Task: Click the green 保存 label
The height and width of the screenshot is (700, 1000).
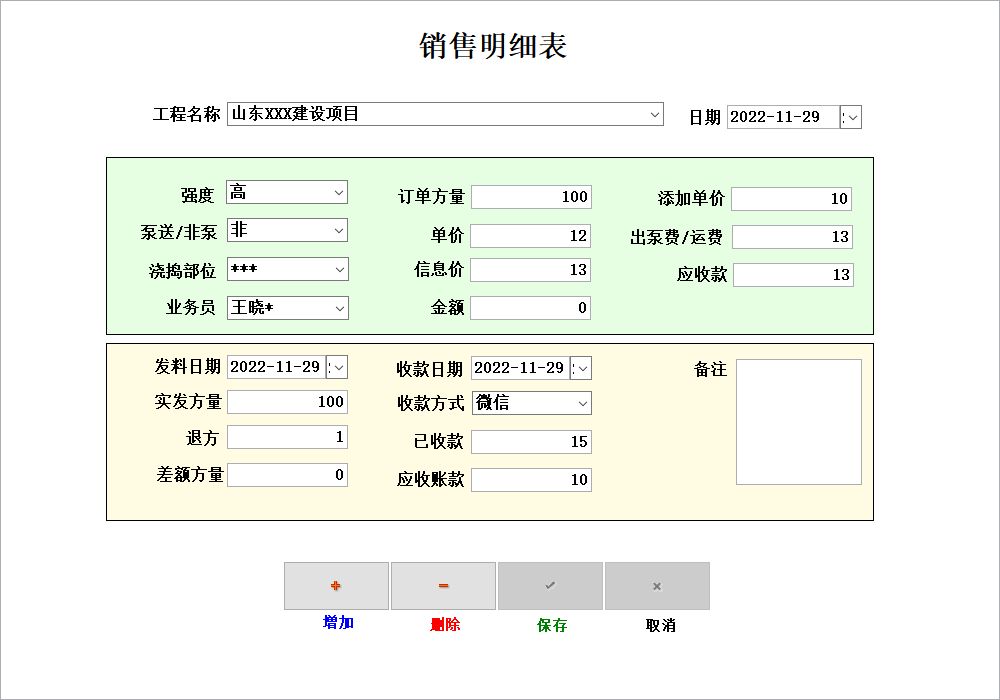Action: [552, 625]
